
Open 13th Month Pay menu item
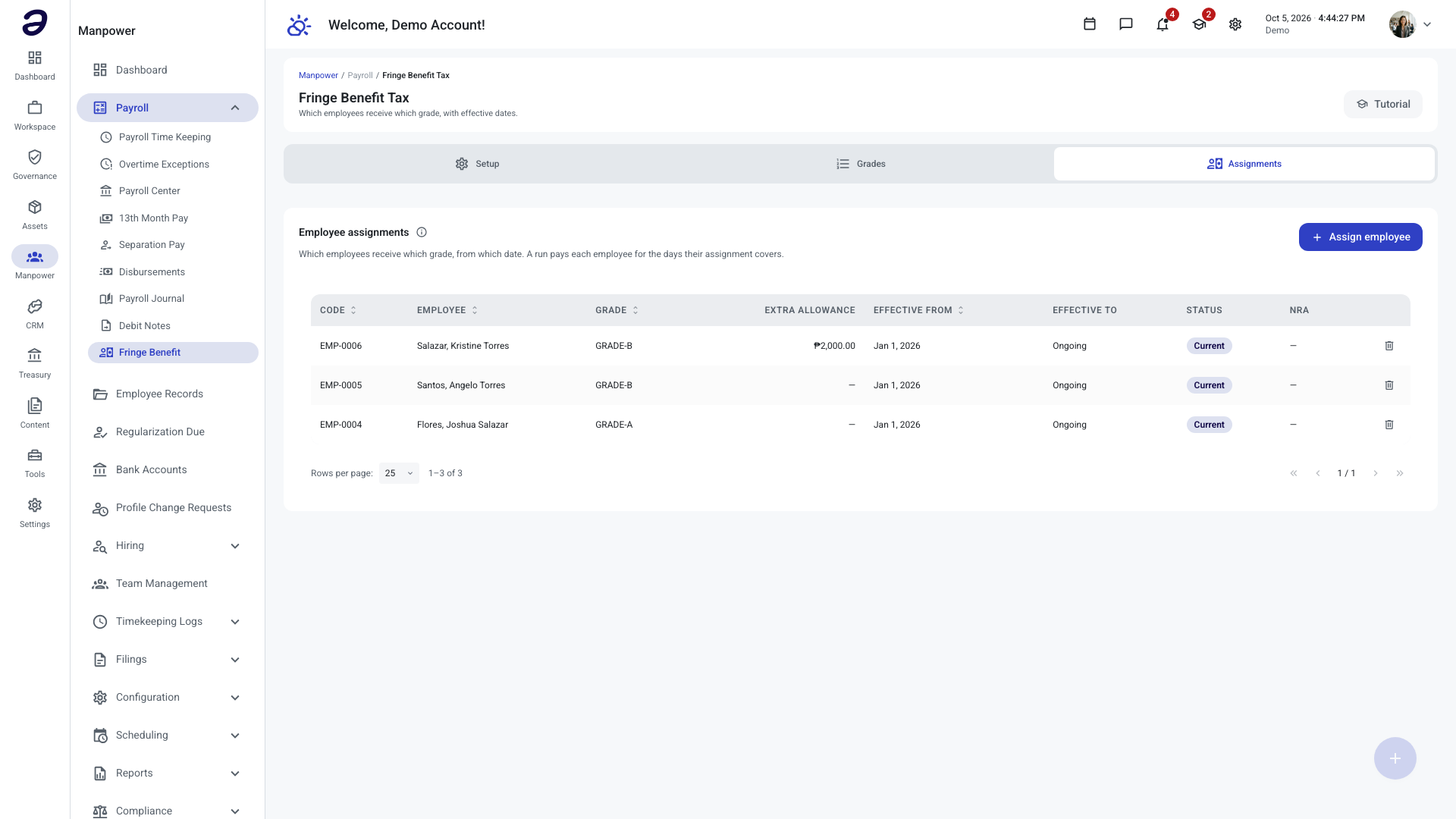coord(173,218)
